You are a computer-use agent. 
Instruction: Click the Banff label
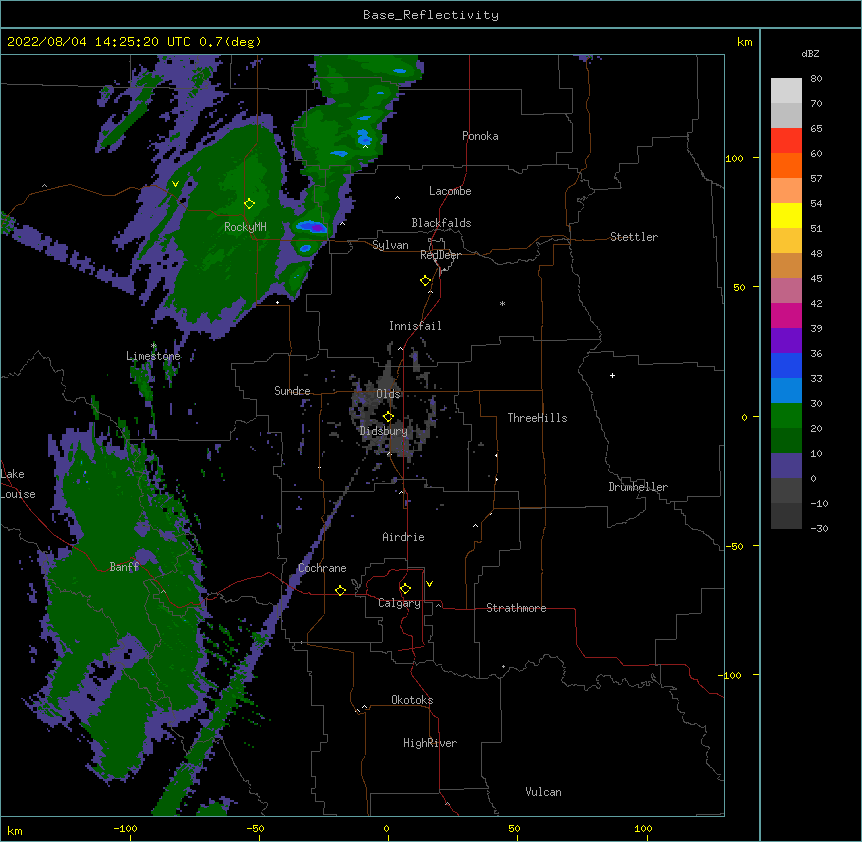124,567
